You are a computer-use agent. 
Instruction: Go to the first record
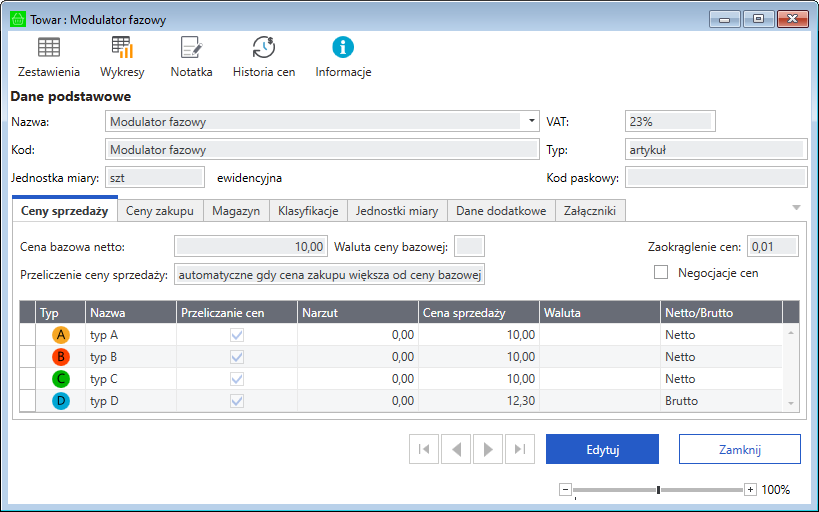pos(424,450)
